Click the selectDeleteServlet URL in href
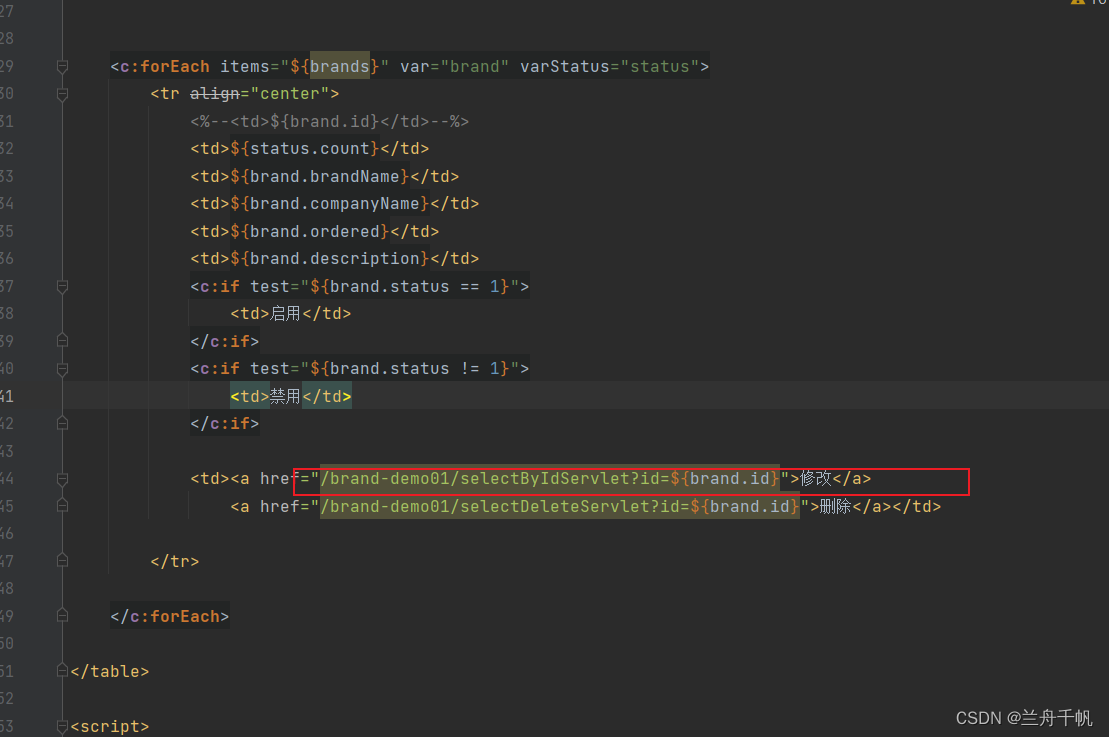1109x737 pixels. coord(560,506)
